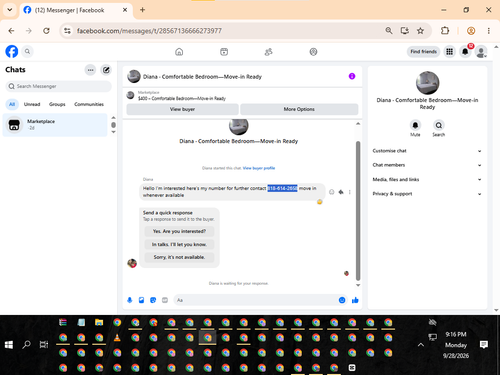
Task: Open Chrome extensions puzzle icon
Action: [445, 31]
